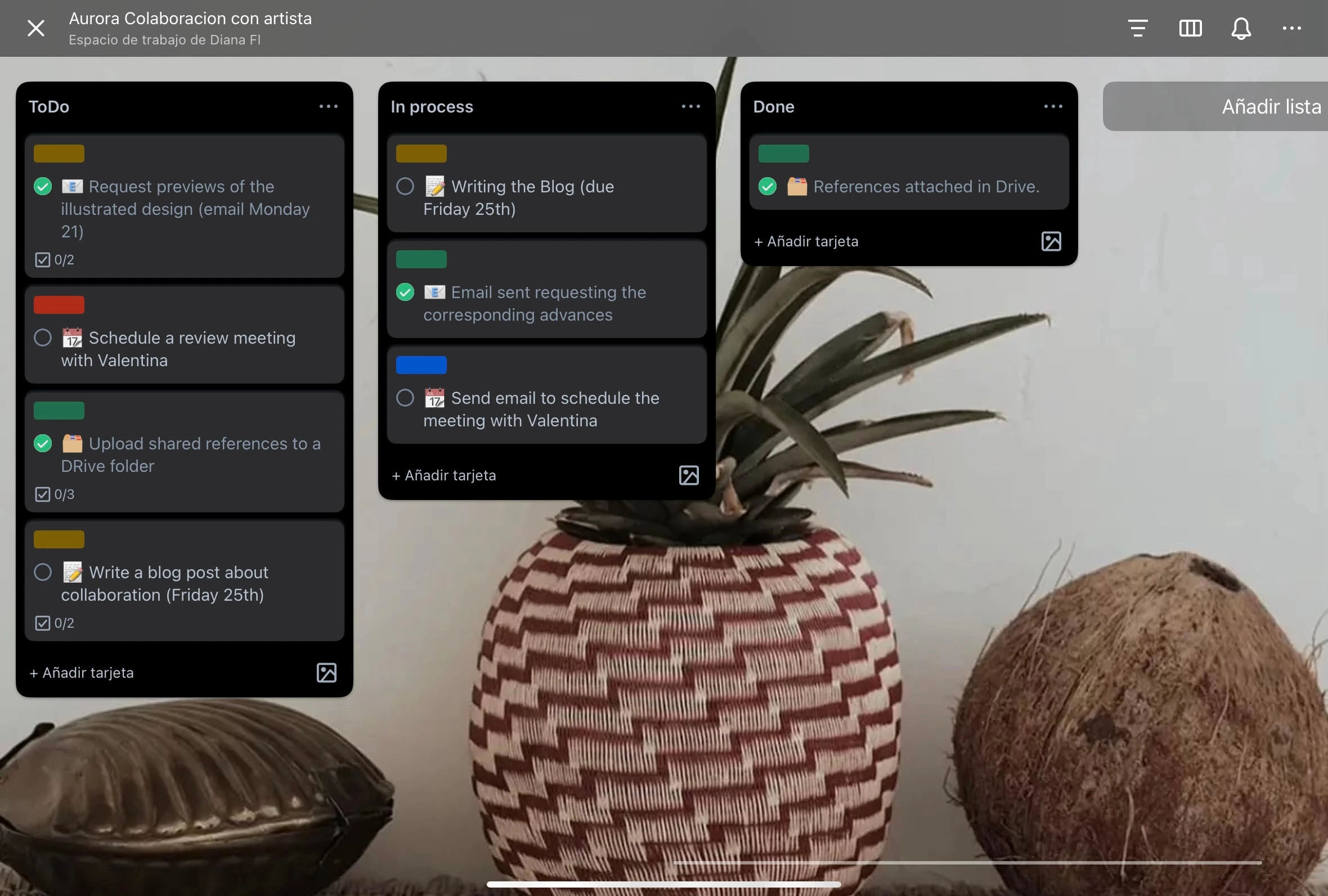Screen dimensions: 1328x896
Task: Click Añadir lista button
Action: (1271, 107)
